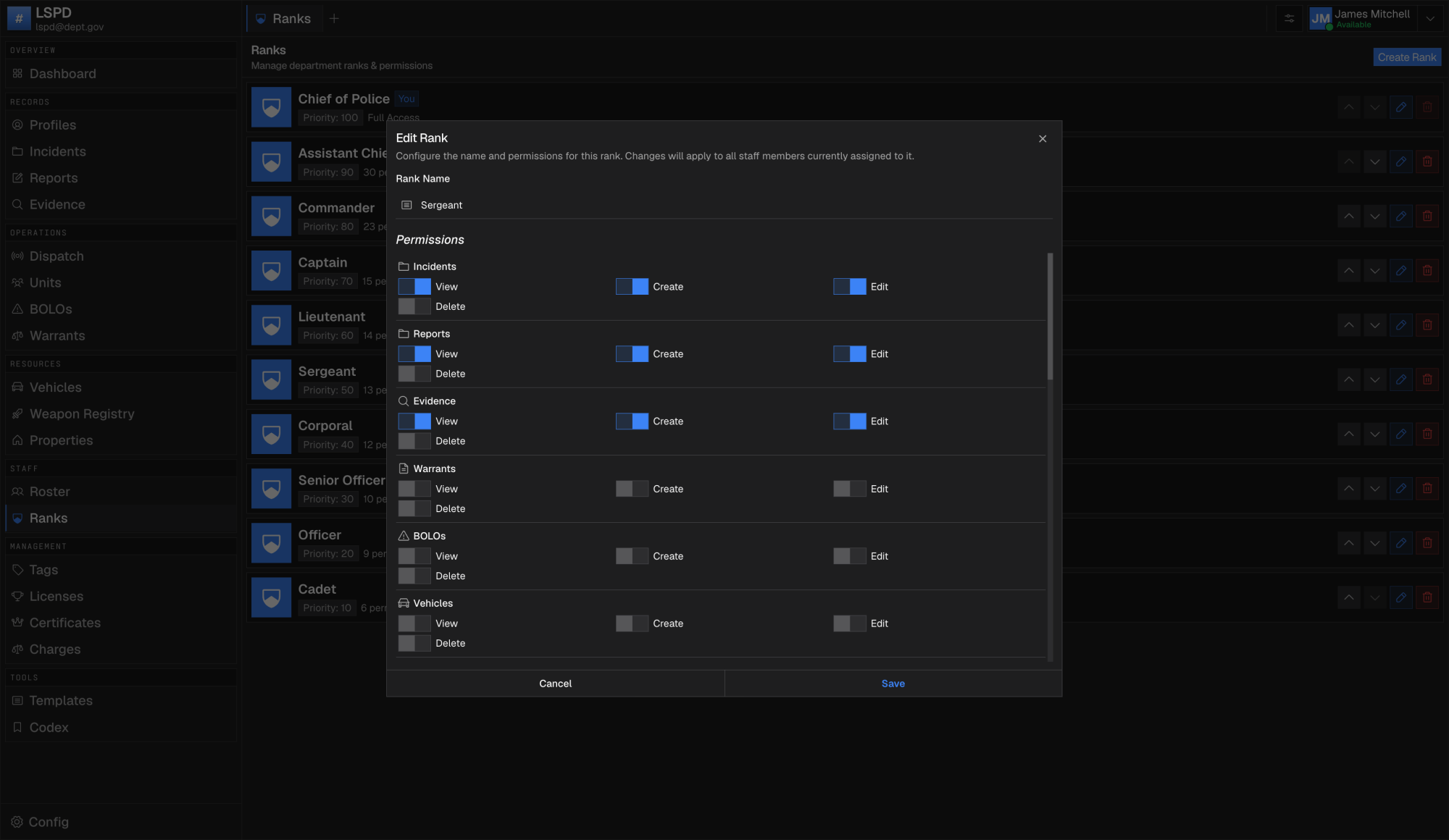The image size is (1449, 840).
Task: Close the Edit Rank dialog
Action: pyautogui.click(x=1043, y=138)
